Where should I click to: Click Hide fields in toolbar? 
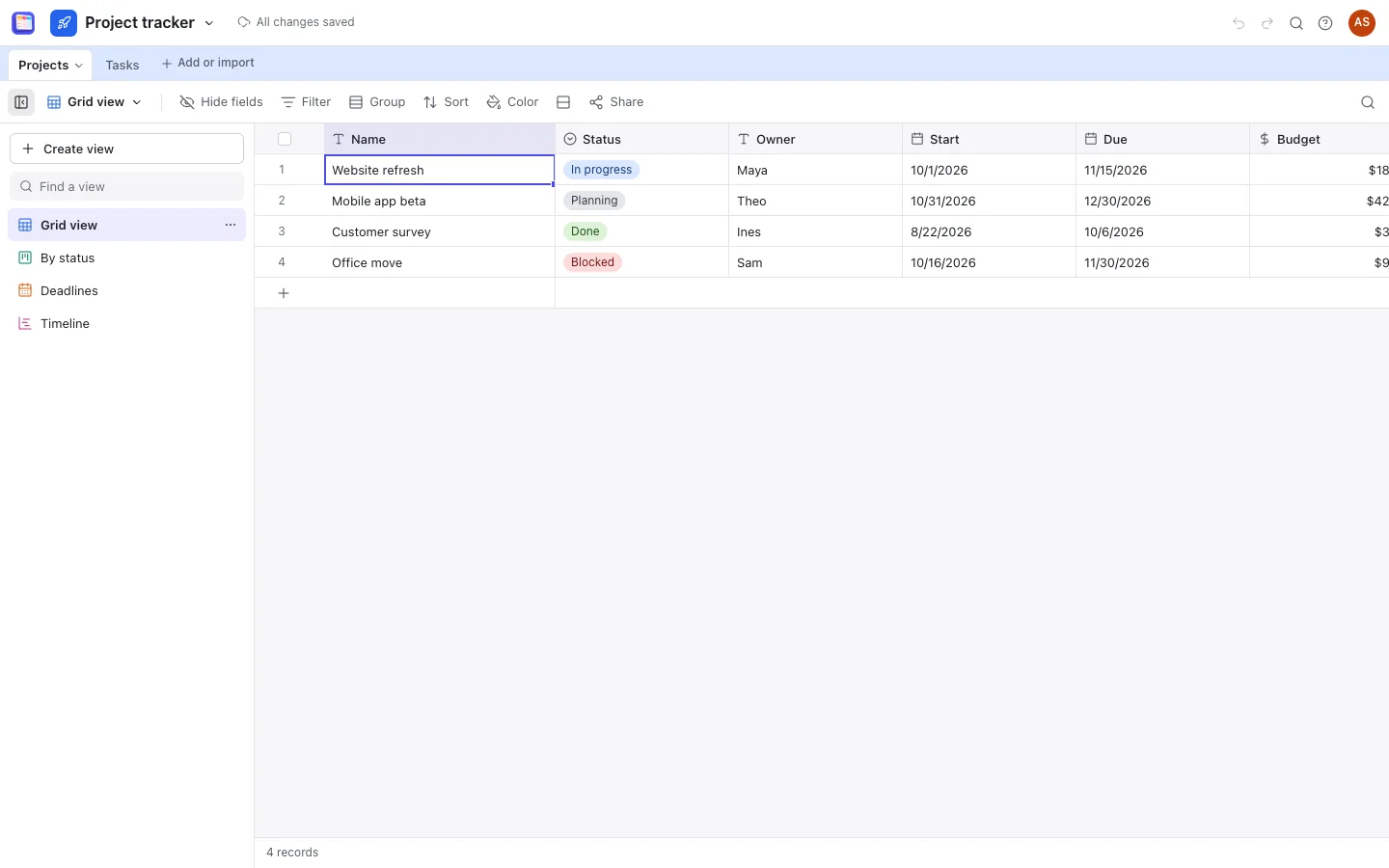221,102
